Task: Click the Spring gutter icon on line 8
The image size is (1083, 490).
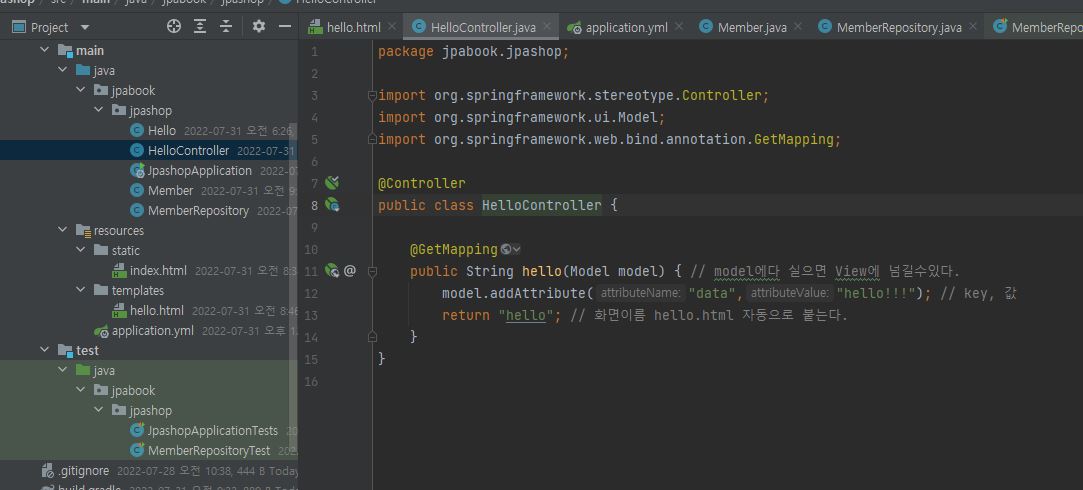Action: (x=332, y=205)
